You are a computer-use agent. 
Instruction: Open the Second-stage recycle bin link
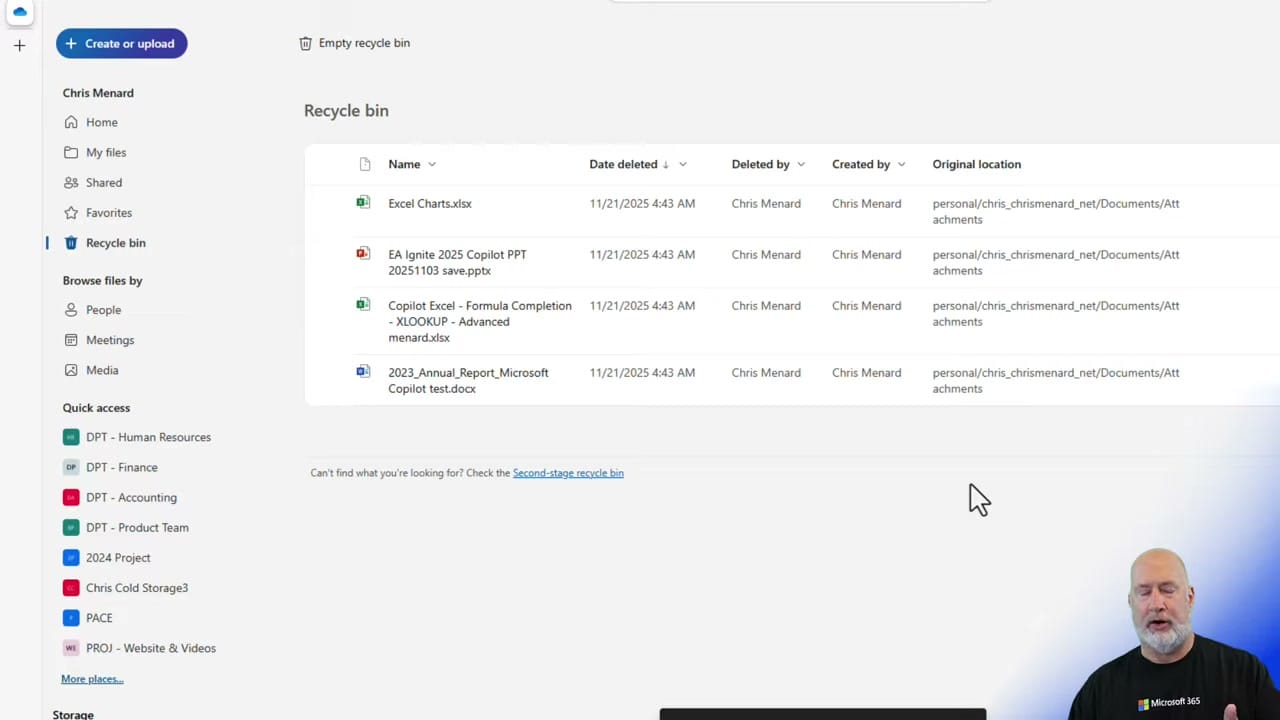(x=568, y=472)
